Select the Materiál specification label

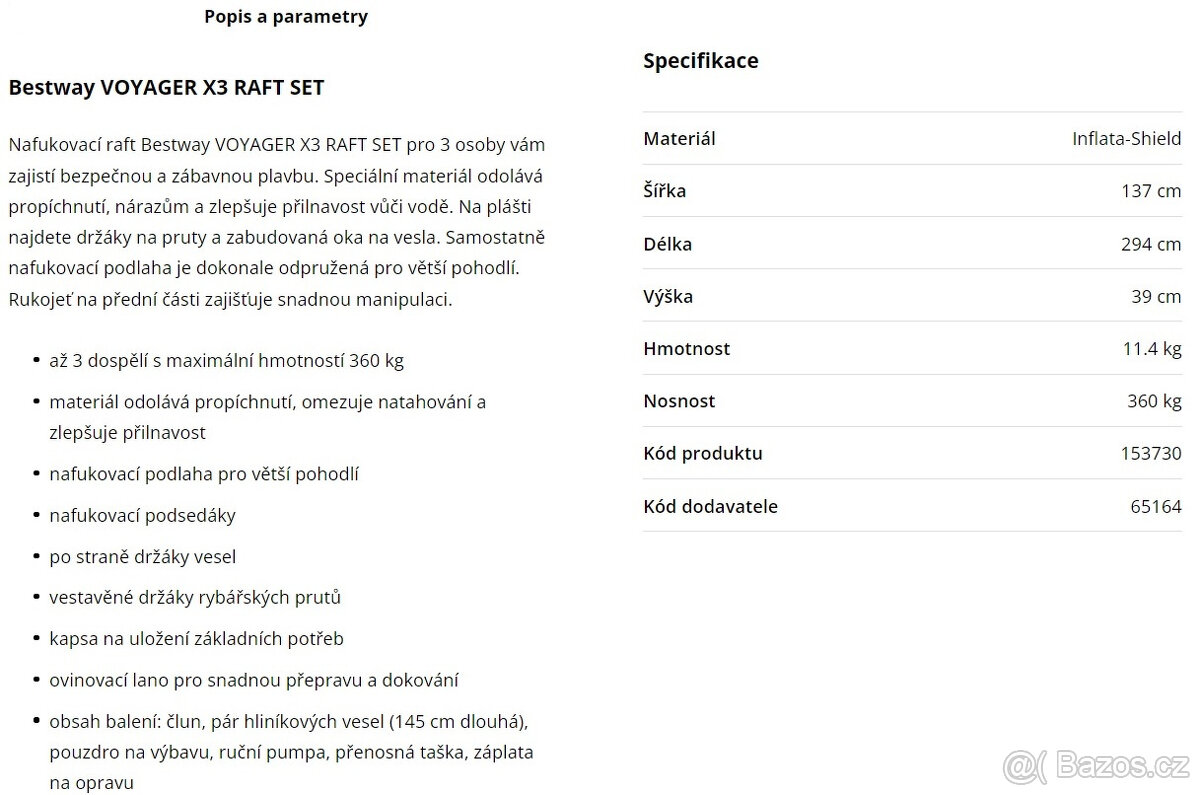[679, 139]
